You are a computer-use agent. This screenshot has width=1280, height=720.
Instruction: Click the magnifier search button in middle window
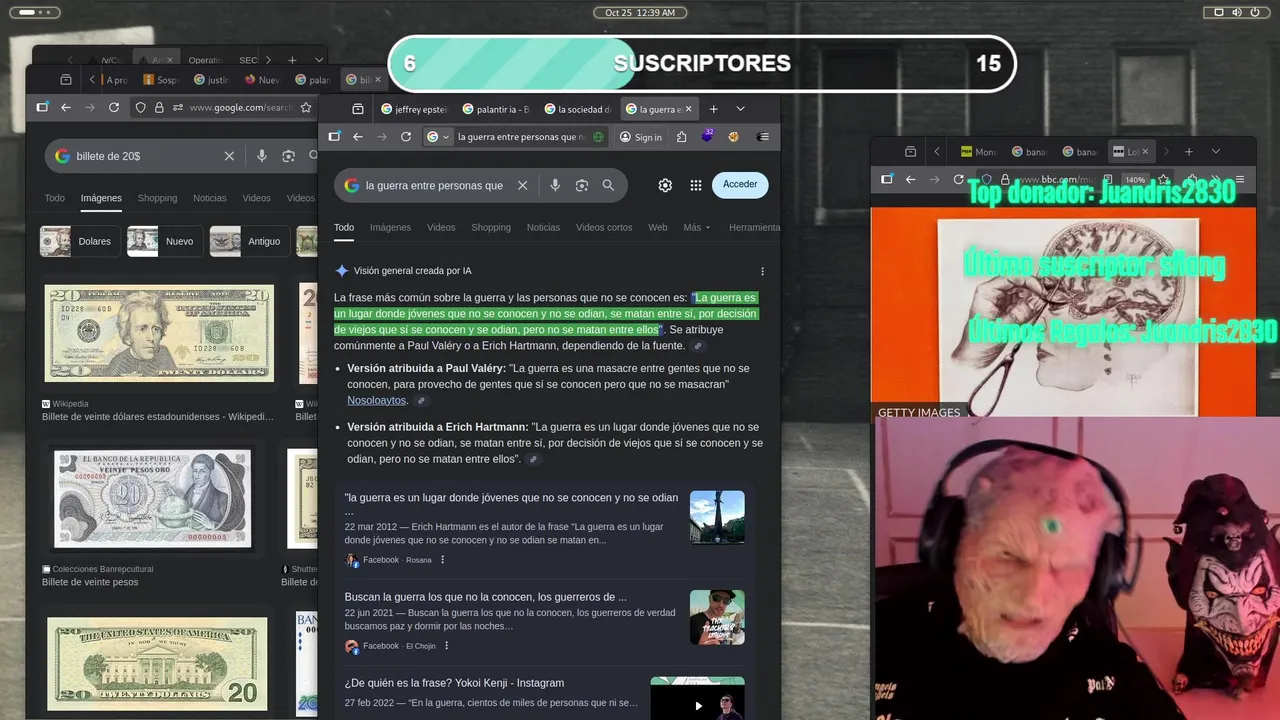[608, 185]
